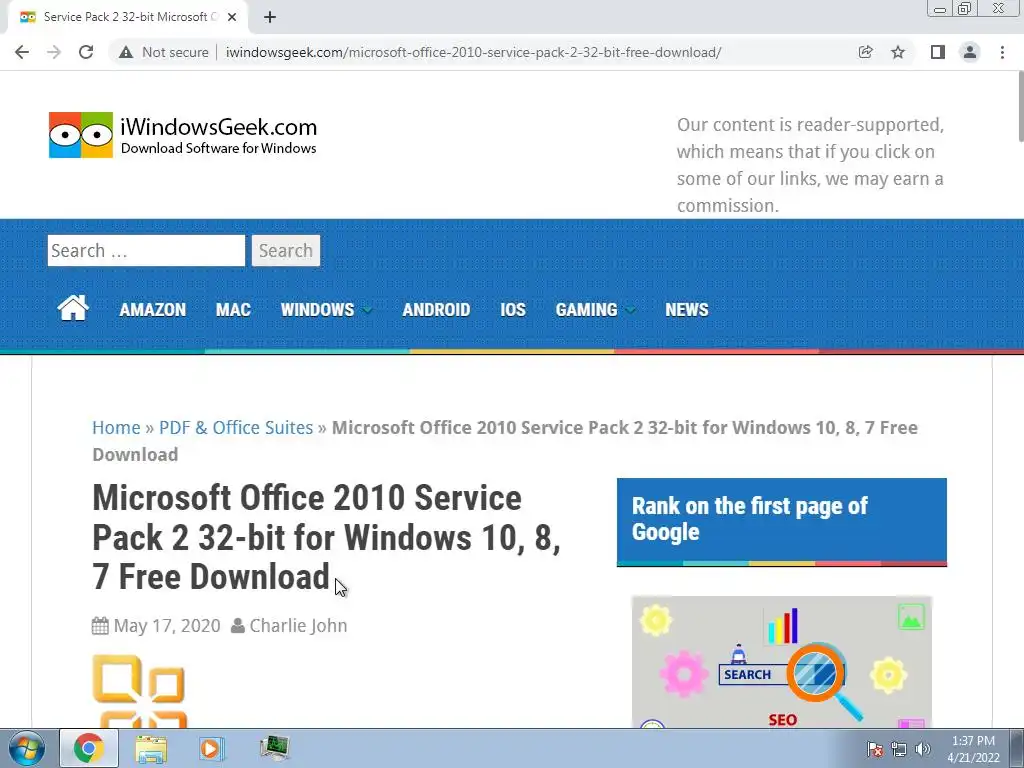Go back to the previous page
Viewport: 1024px width, 768px height.
22,52
